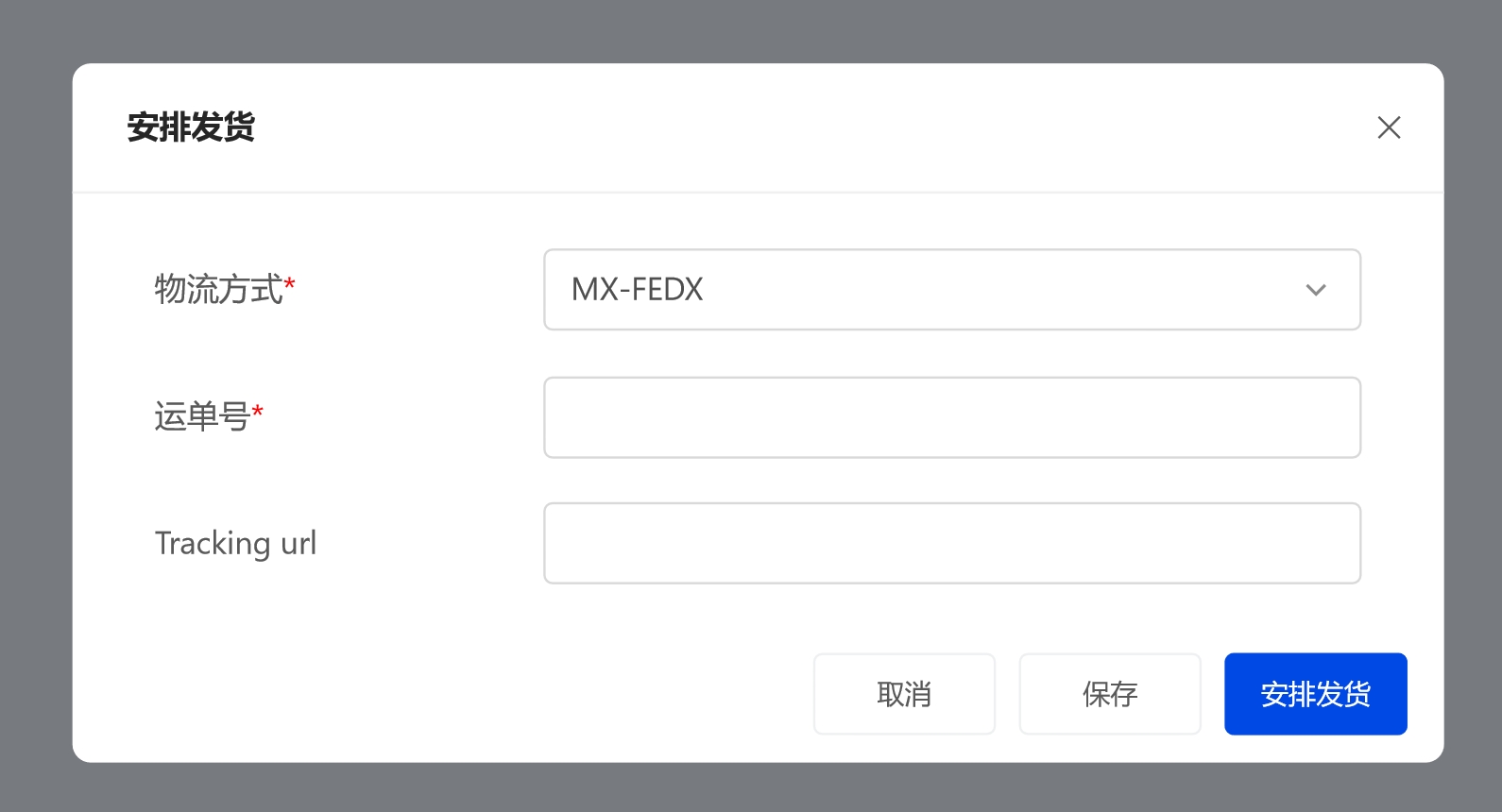This screenshot has width=1502, height=812.
Task: Click the red asterisk beside 物流方式
Action: [x=290, y=283]
